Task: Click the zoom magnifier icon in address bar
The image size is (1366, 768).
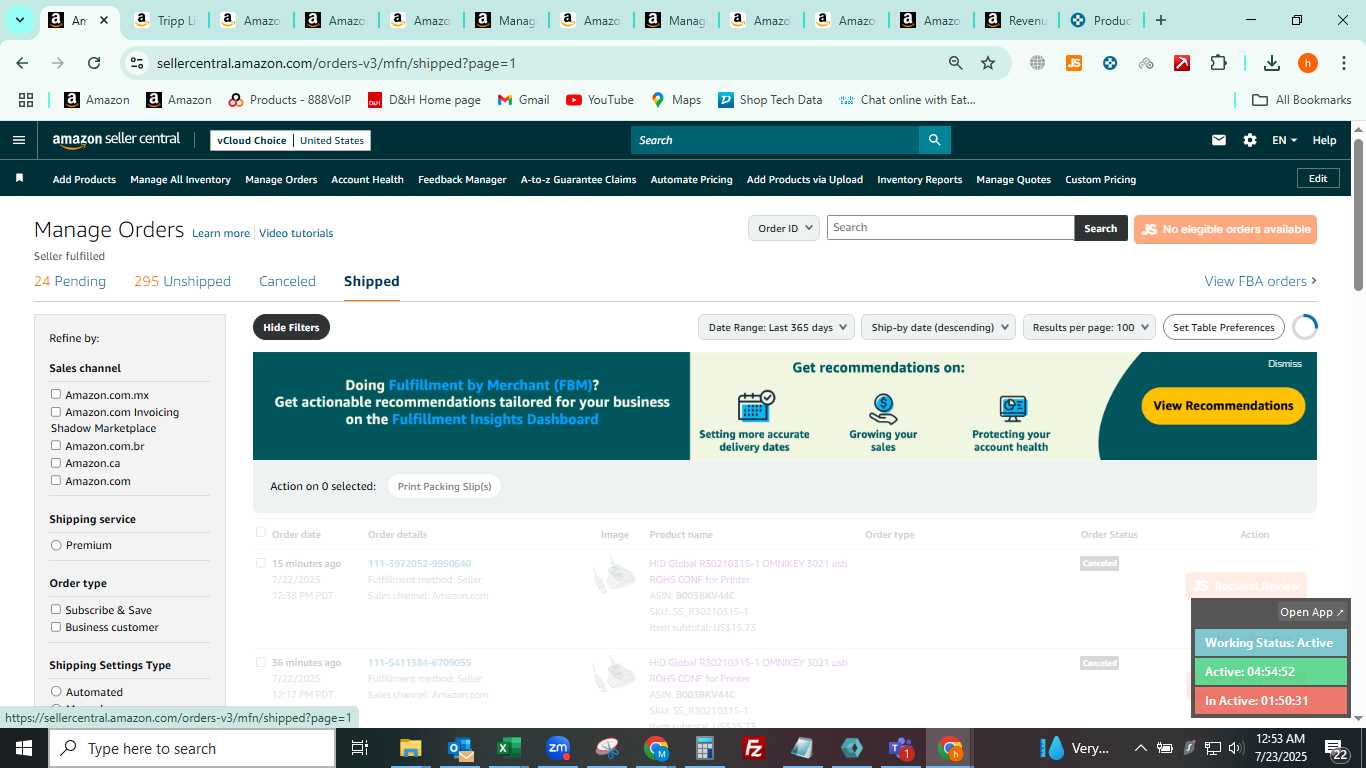Action: coord(956,63)
